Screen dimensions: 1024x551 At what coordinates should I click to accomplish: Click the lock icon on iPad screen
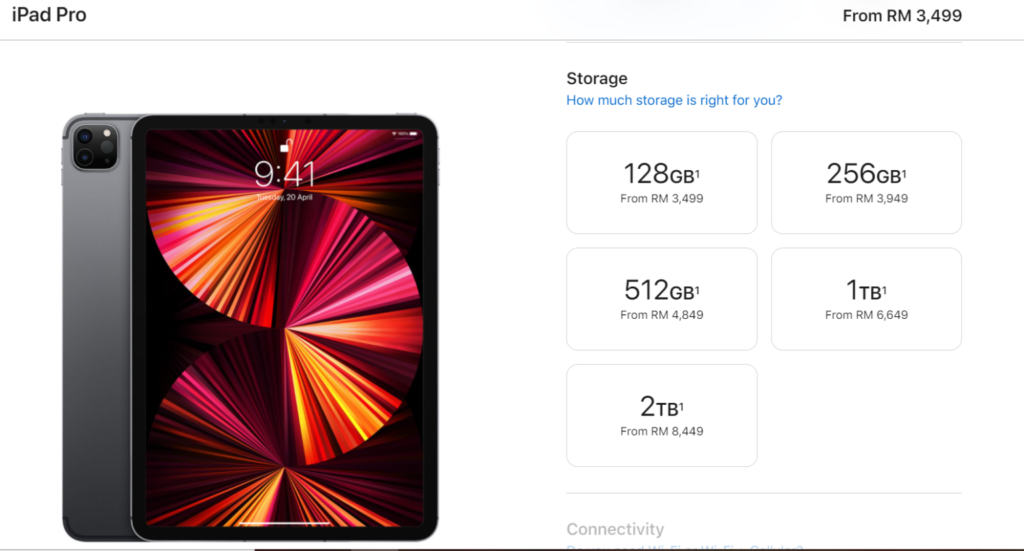tap(285, 146)
